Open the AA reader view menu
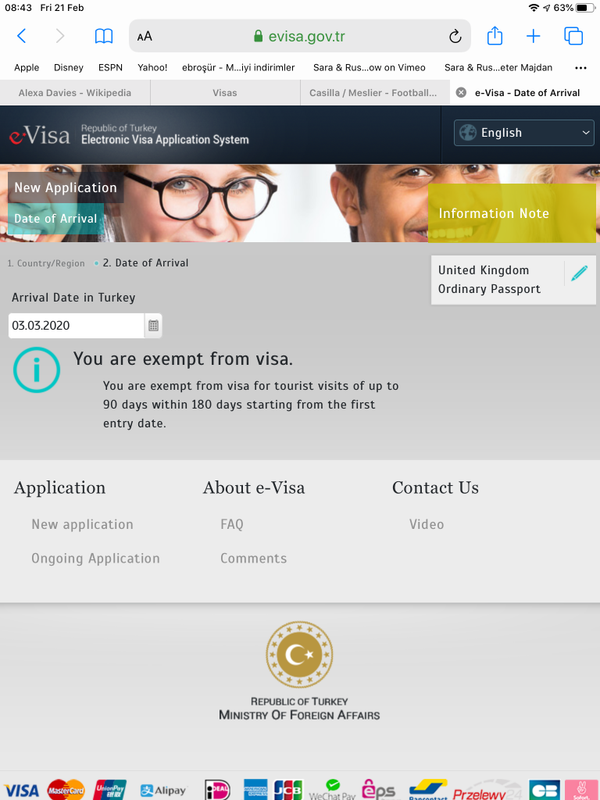The width and height of the screenshot is (600, 800). (x=144, y=36)
